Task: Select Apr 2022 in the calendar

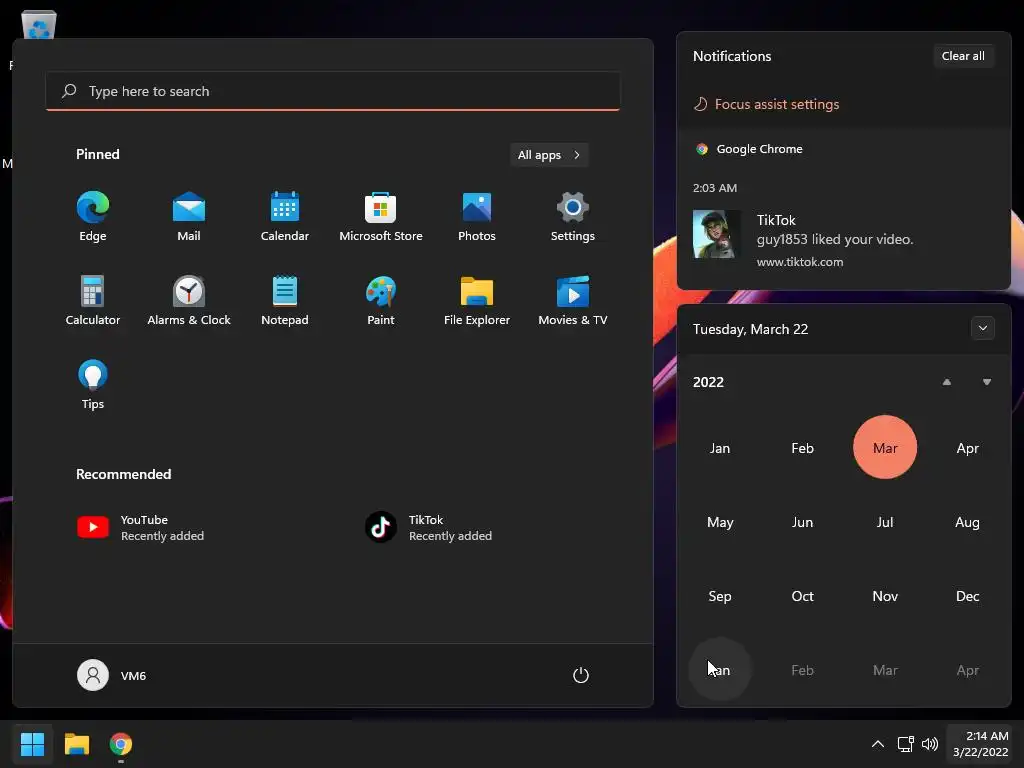Action: tap(967, 448)
